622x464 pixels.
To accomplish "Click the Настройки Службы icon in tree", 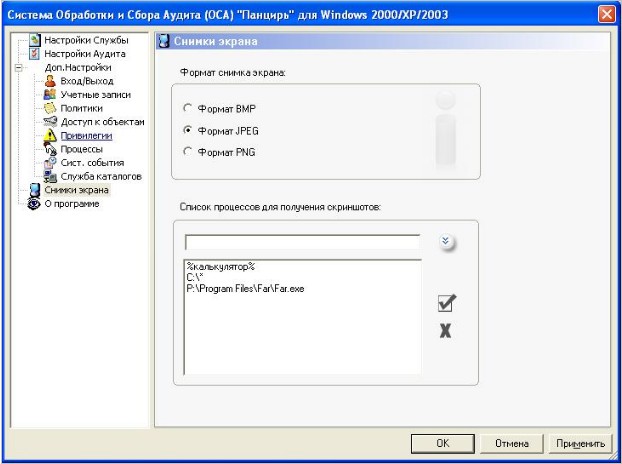I will coord(35,40).
